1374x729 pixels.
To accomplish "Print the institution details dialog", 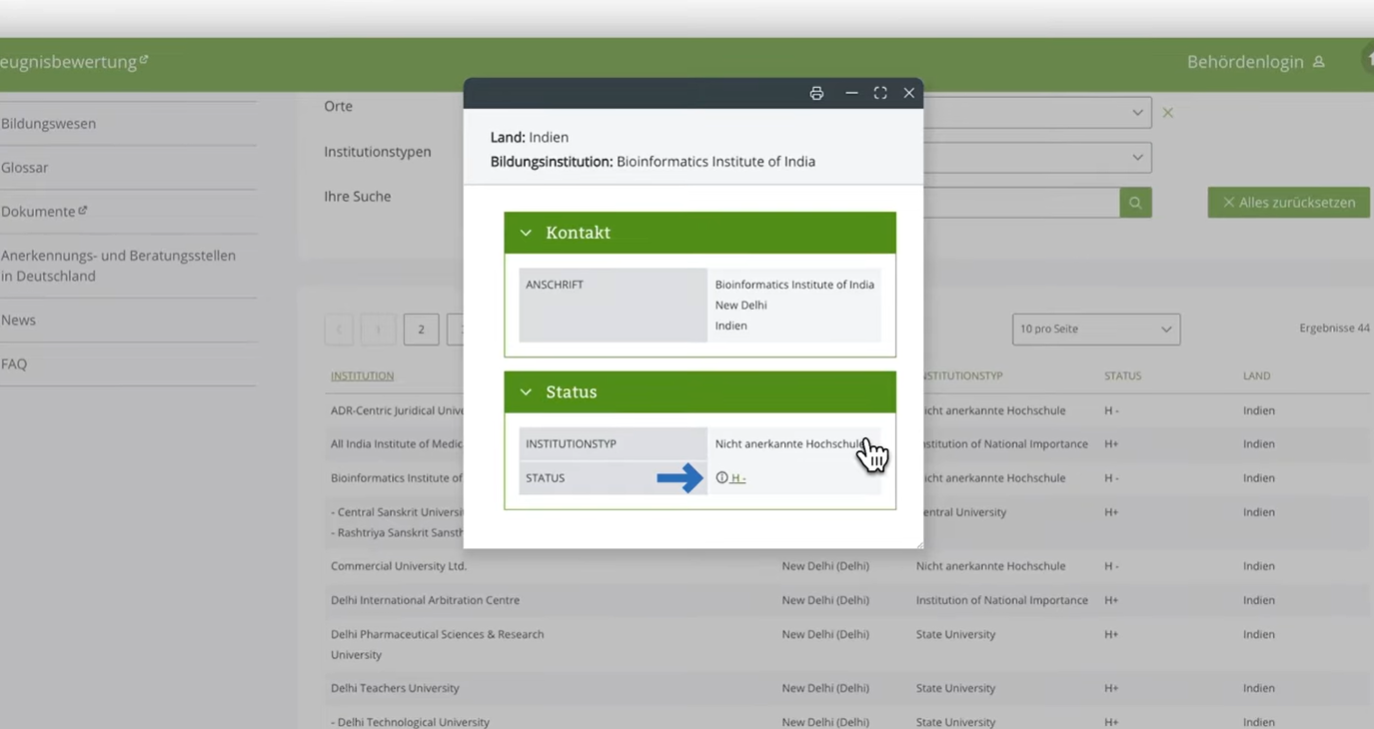I will (x=816, y=93).
